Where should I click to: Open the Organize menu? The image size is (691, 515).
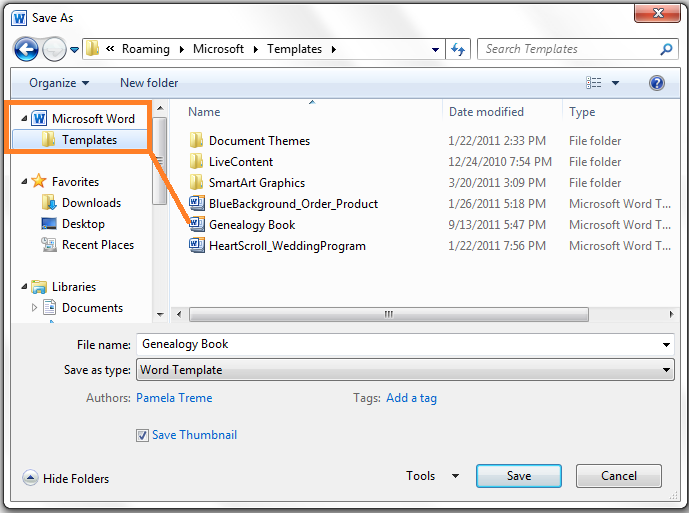click(x=59, y=83)
